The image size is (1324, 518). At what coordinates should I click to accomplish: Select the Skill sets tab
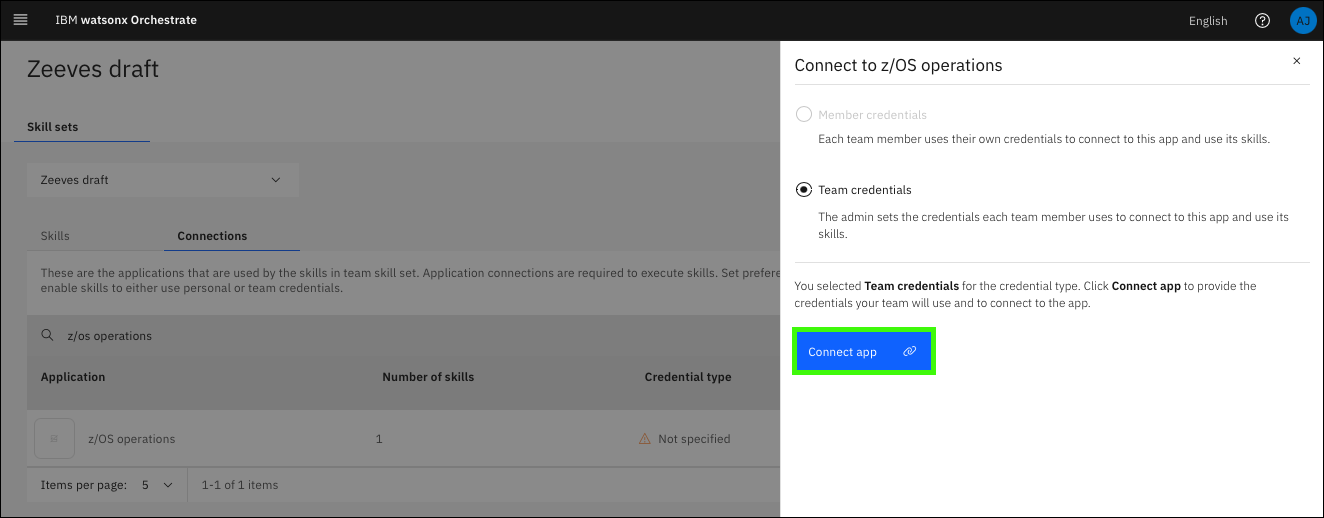point(52,127)
